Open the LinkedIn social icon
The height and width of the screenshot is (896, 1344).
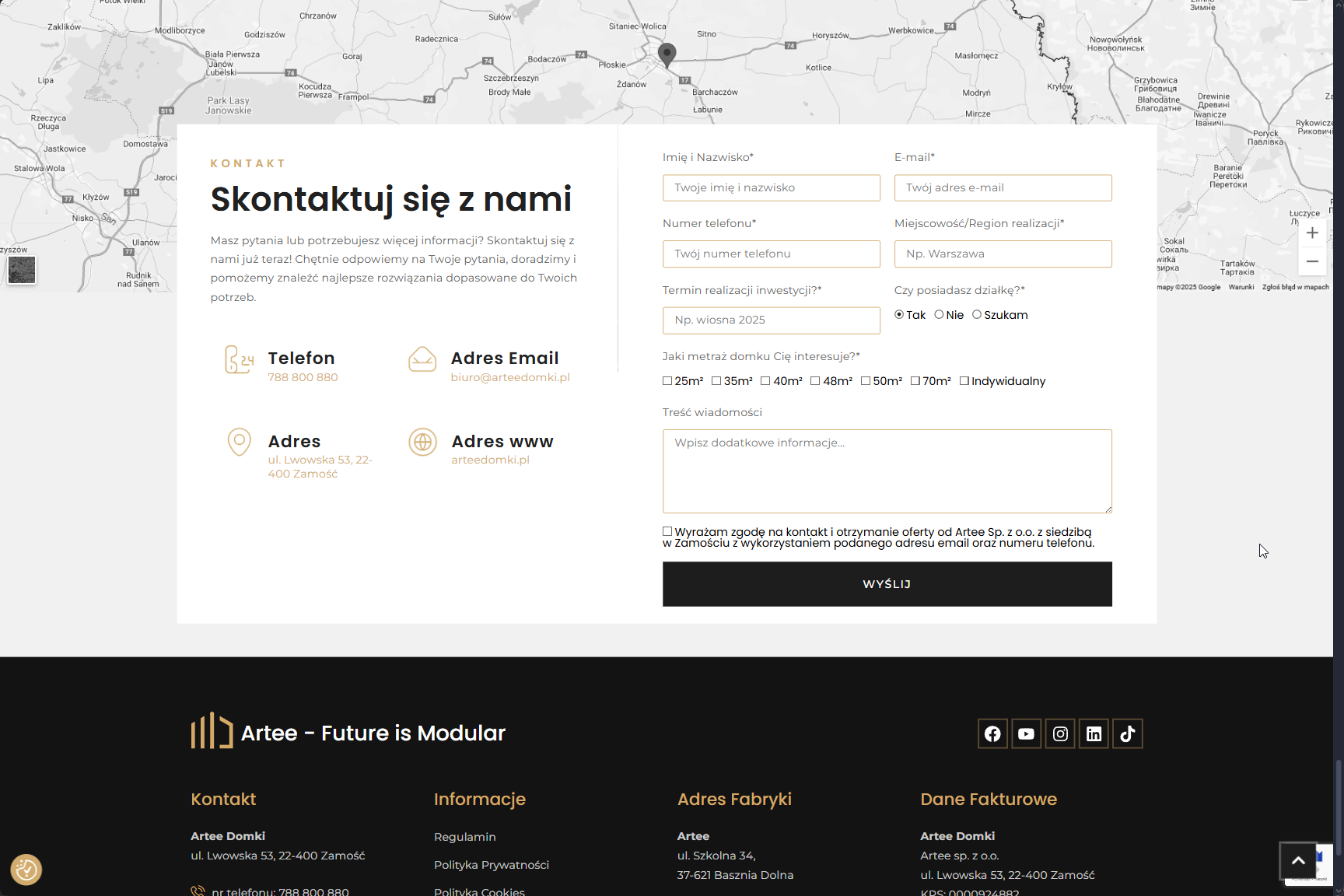click(x=1094, y=733)
